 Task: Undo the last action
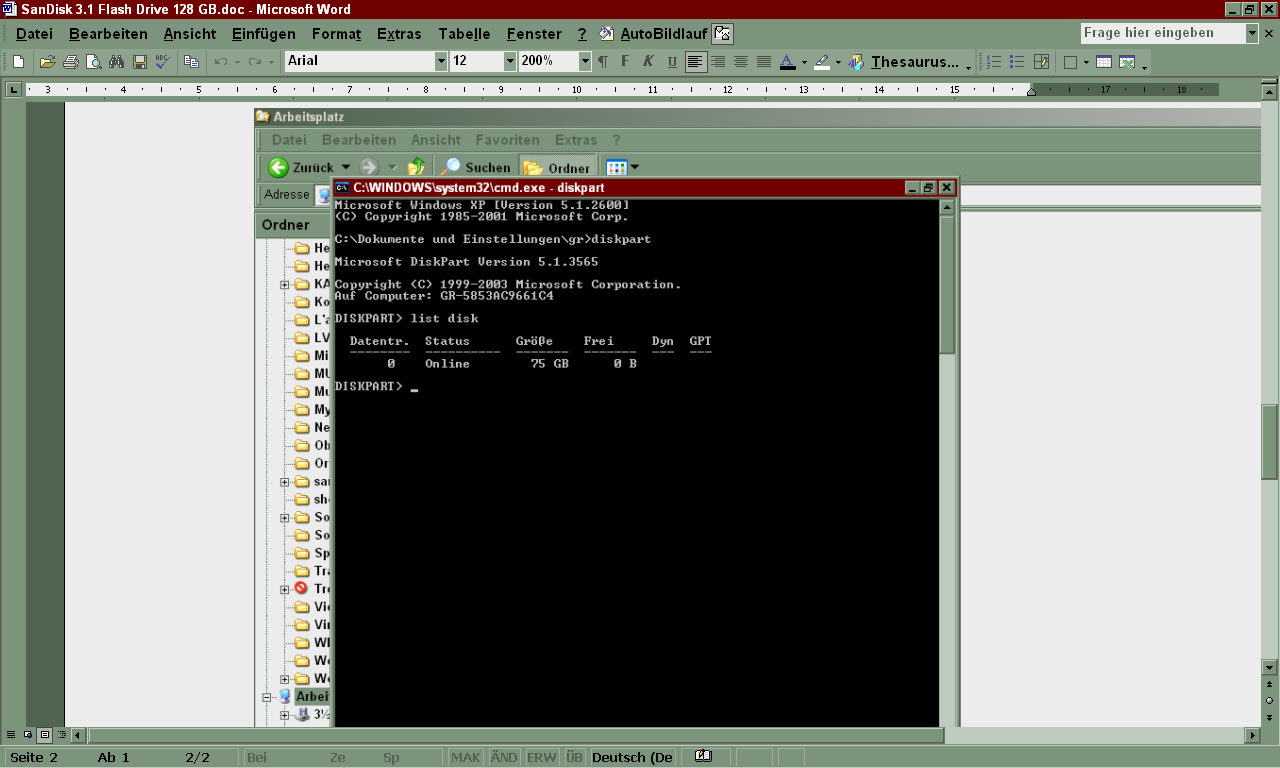(x=221, y=62)
